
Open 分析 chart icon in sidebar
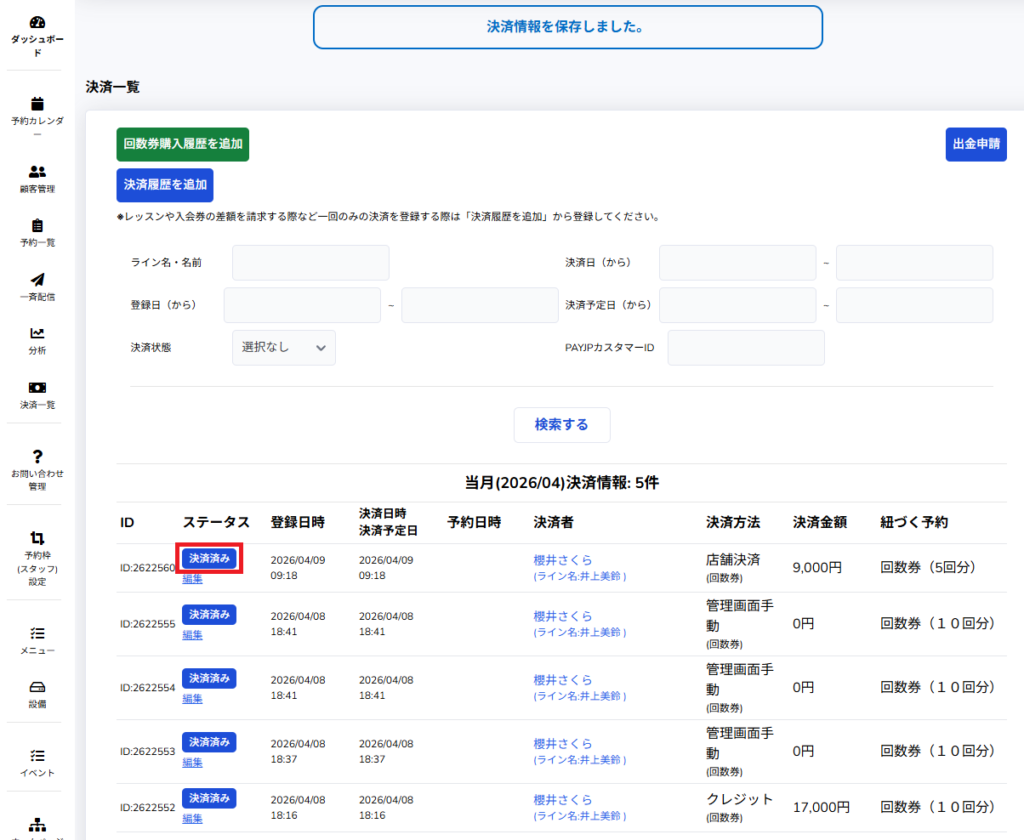[x=37, y=334]
